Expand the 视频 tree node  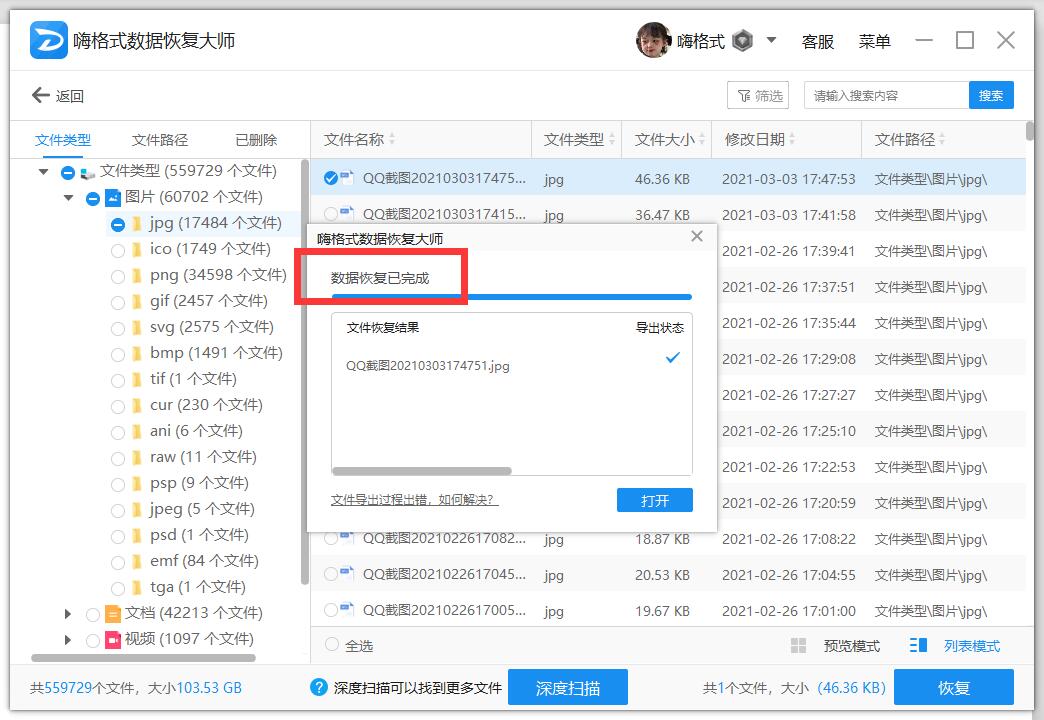click(67, 639)
